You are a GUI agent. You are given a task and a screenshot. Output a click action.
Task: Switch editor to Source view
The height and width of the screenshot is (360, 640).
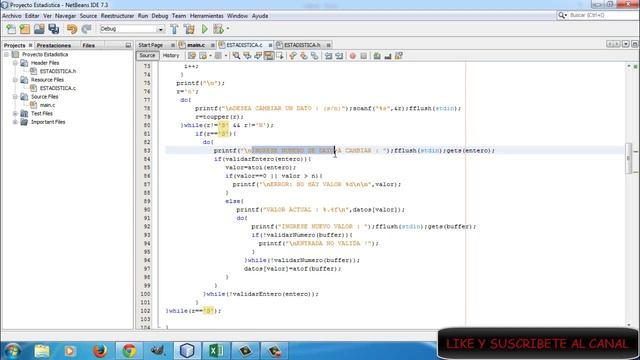point(147,56)
